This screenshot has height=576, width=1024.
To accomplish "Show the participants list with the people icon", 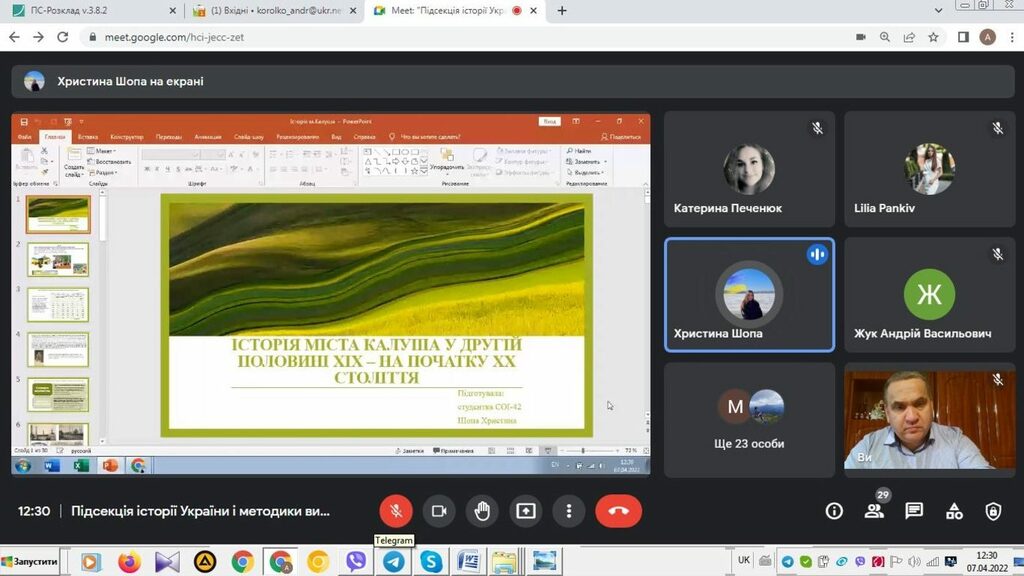I will [874, 511].
